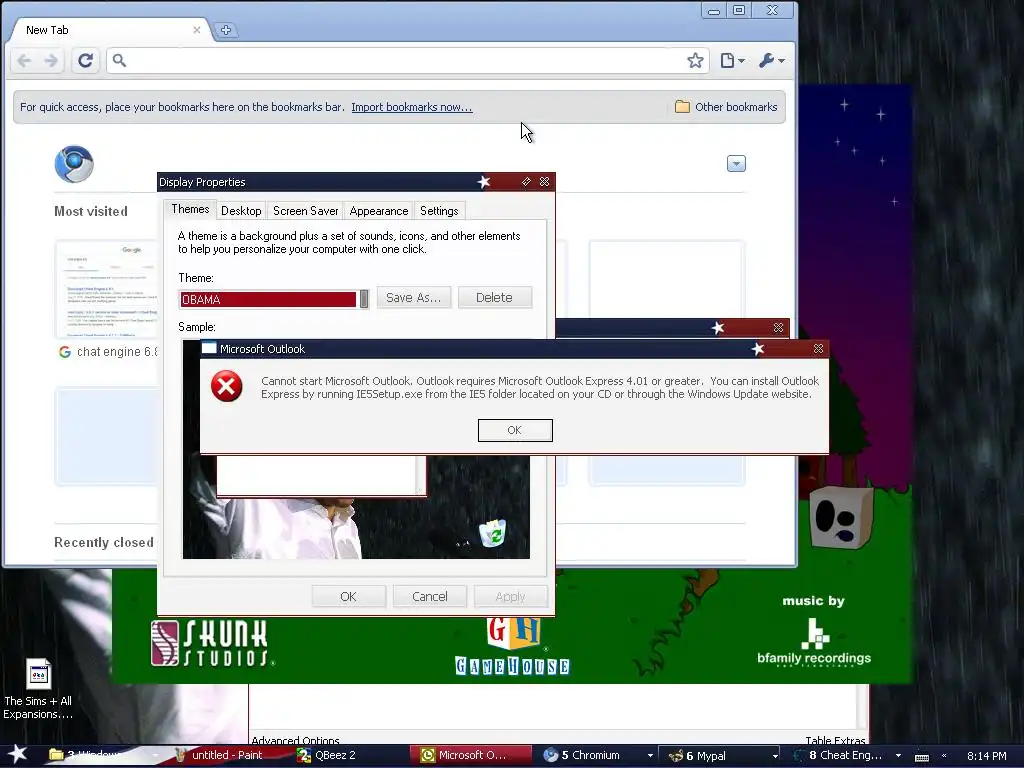The height and width of the screenshot is (768, 1024).
Task: Close the Display Properties window
Action: pyautogui.click(x=545, y=182)
